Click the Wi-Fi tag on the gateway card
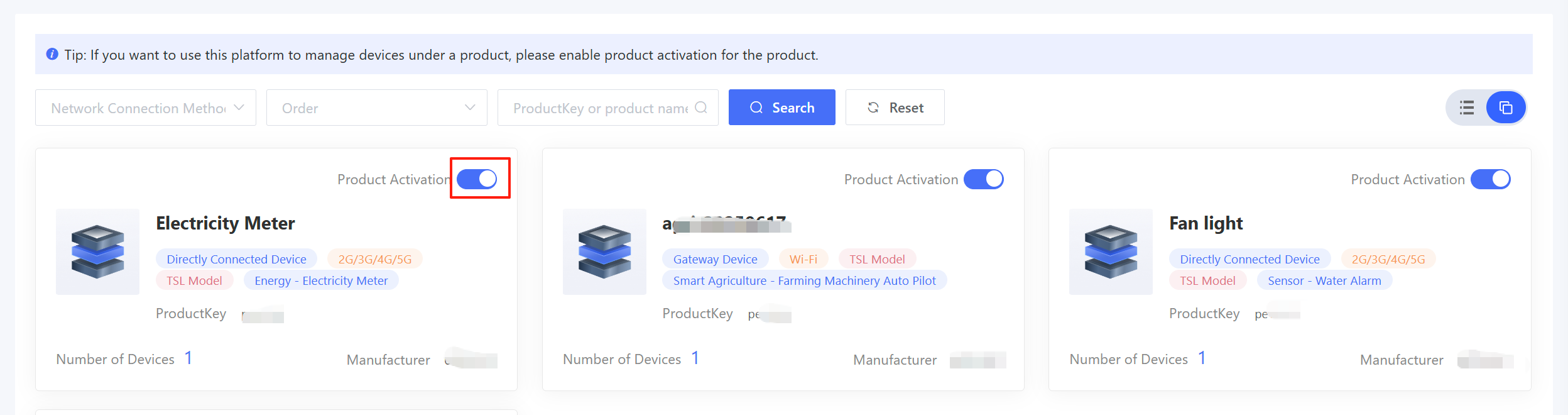The image size is (1568, 415). 803,259
